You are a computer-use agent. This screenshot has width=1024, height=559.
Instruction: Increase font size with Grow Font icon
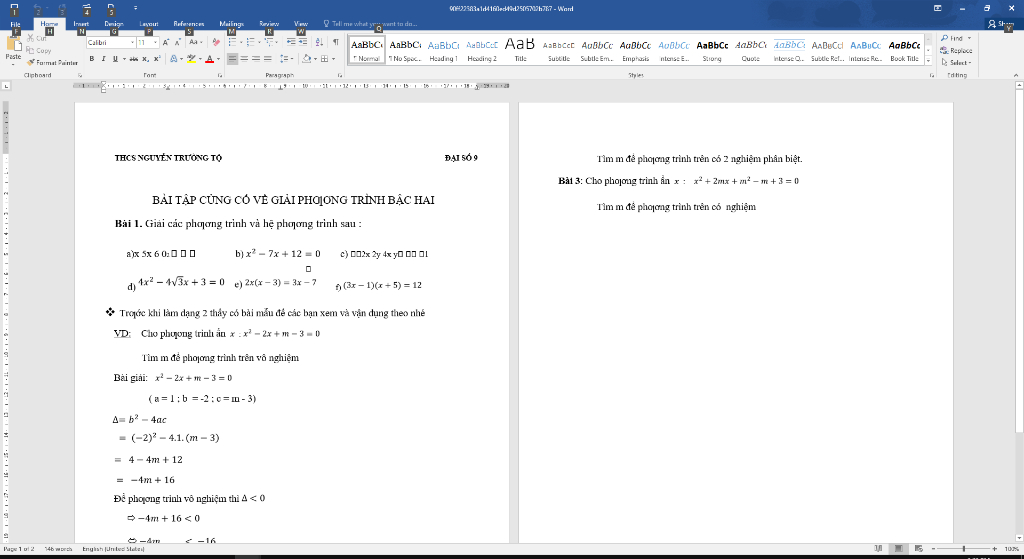click(166, 42)
